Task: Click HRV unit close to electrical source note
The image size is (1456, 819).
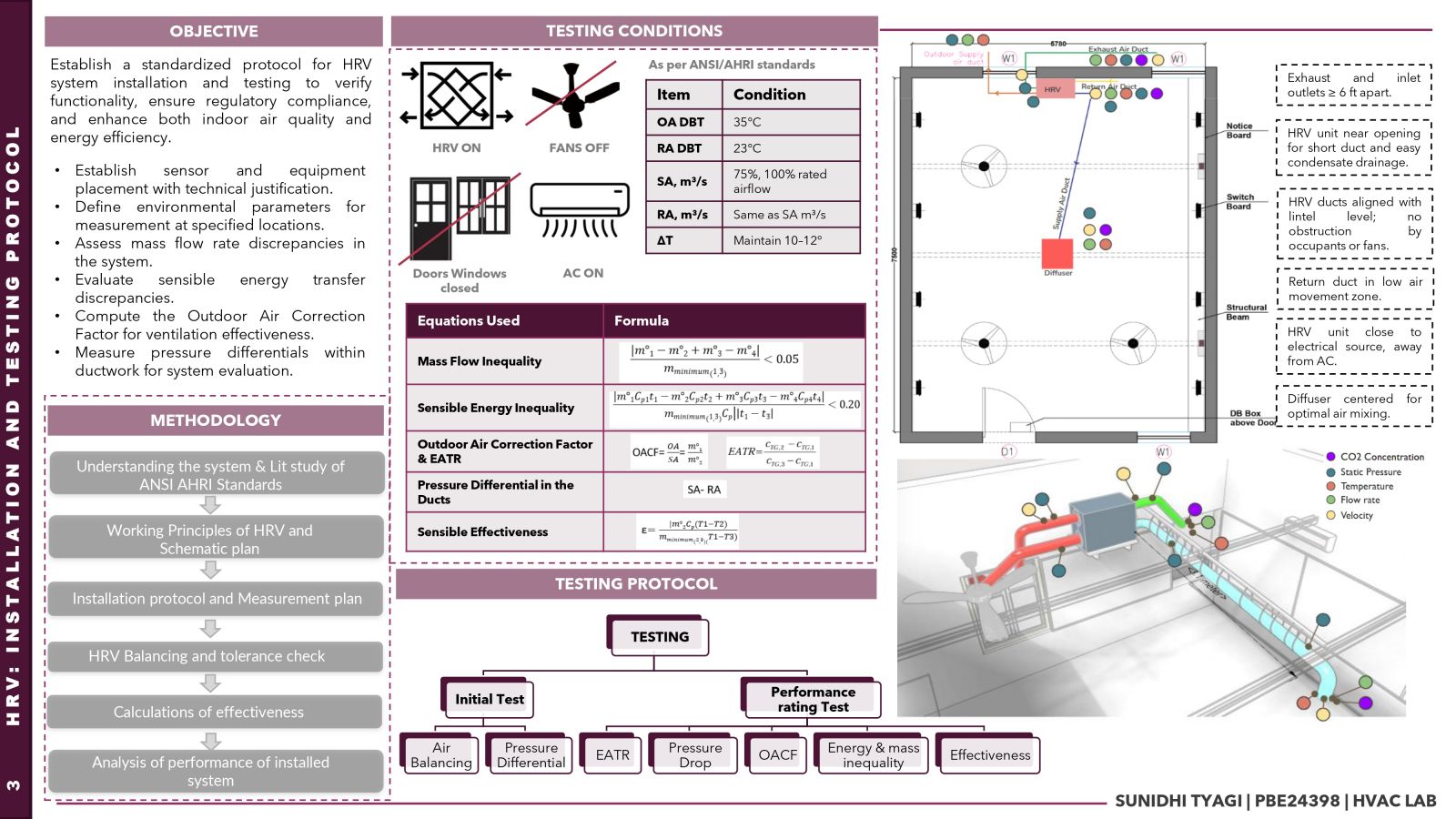Action: (x=1354, y=346)
